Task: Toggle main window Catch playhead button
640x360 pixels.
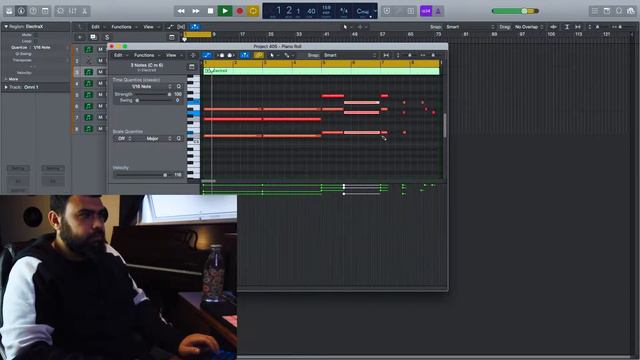Action: (195, 27)
